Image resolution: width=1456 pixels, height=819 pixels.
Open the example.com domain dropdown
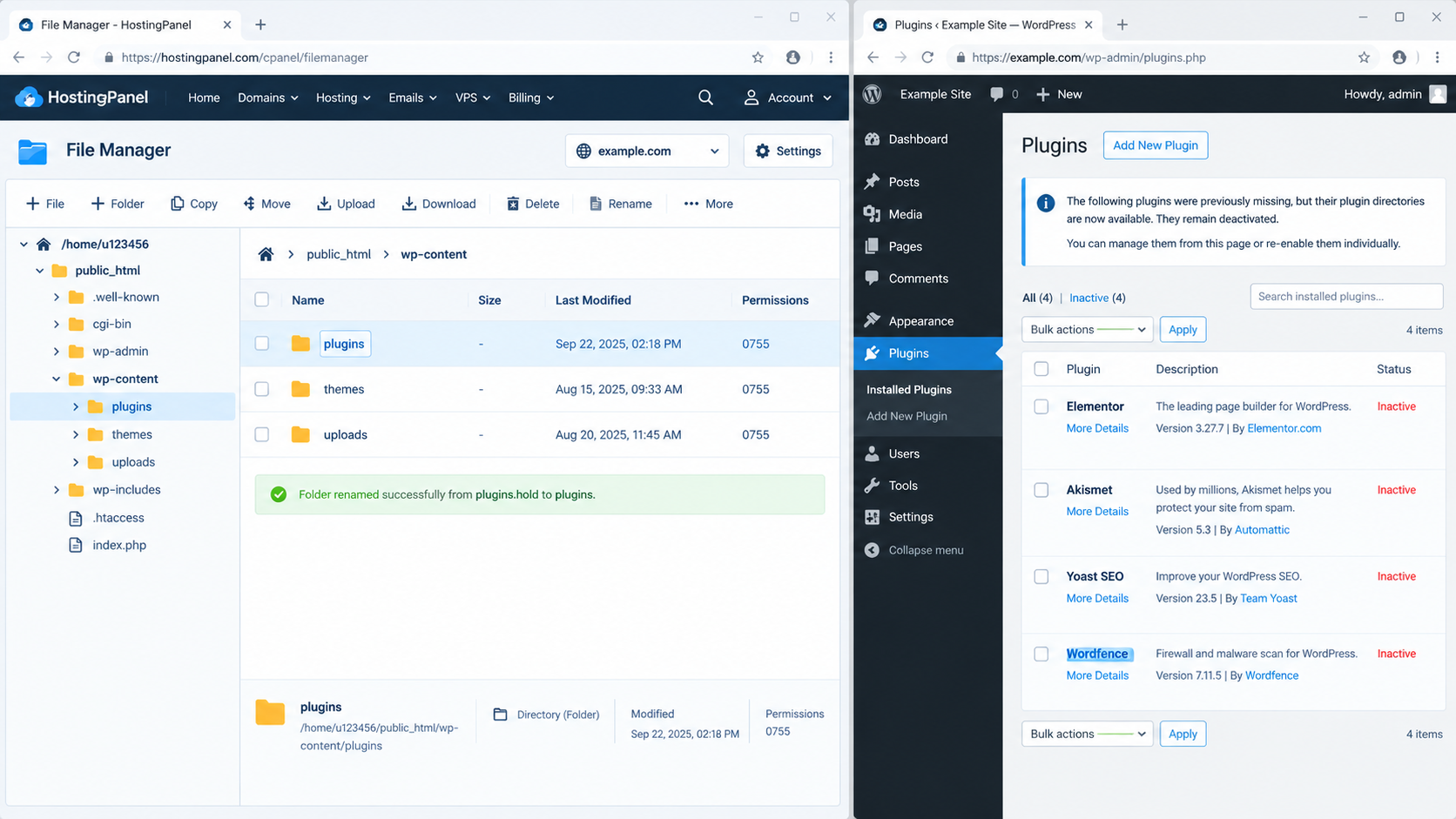click(647, 151)
